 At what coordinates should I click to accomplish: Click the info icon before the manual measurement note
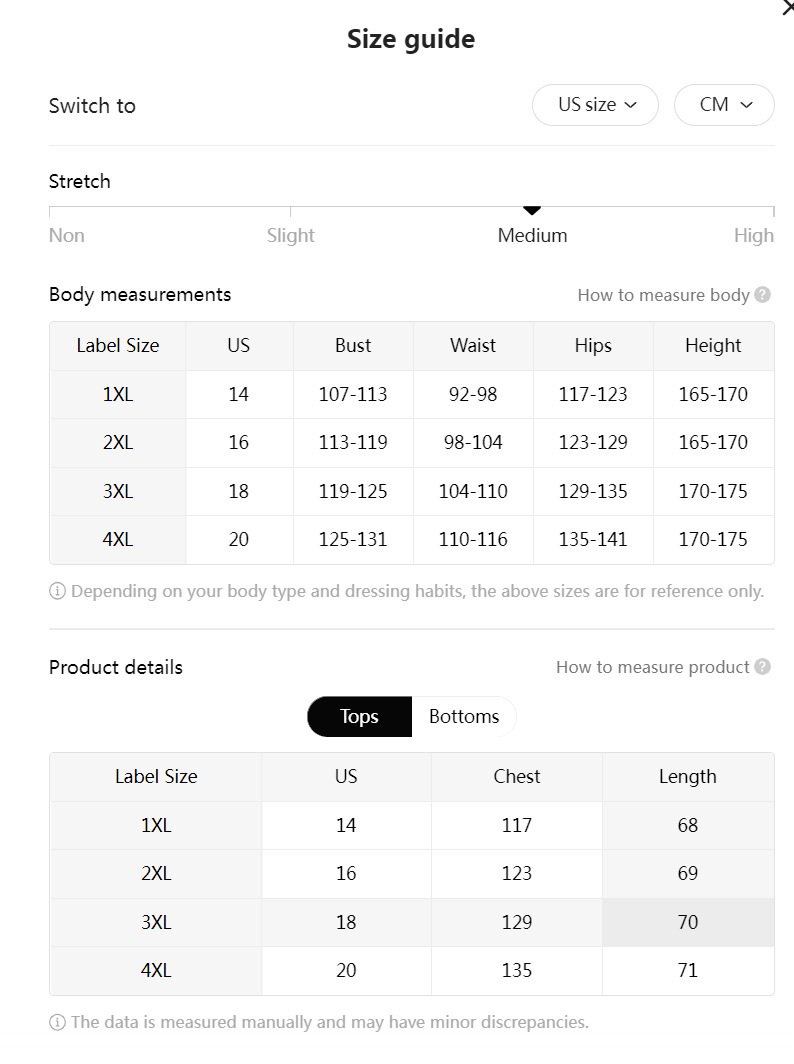click(58, 1022)
